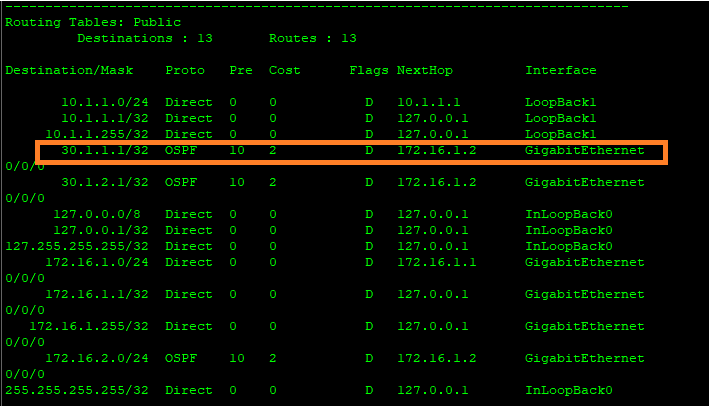Click the Destination/Mask column header

point(69,71)
